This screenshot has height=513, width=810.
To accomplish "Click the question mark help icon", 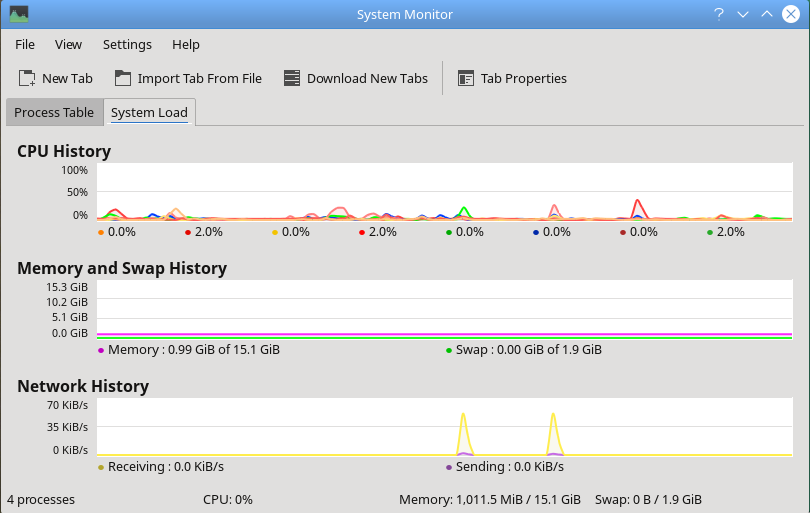I will pos(718,14).
